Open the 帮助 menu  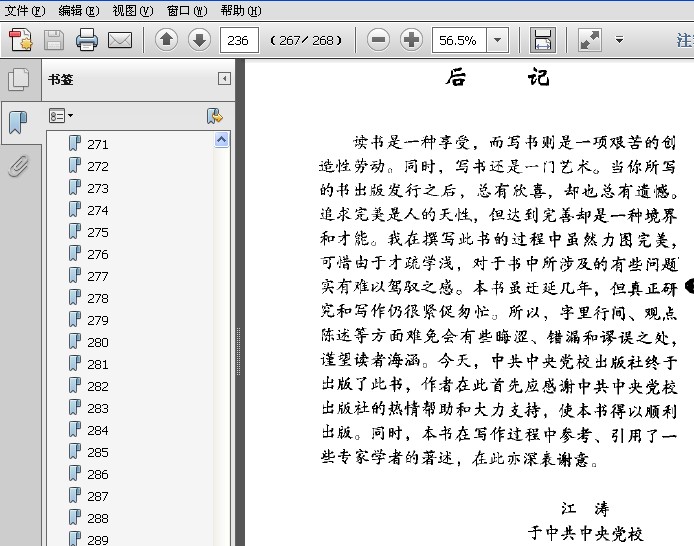point(240,10)
